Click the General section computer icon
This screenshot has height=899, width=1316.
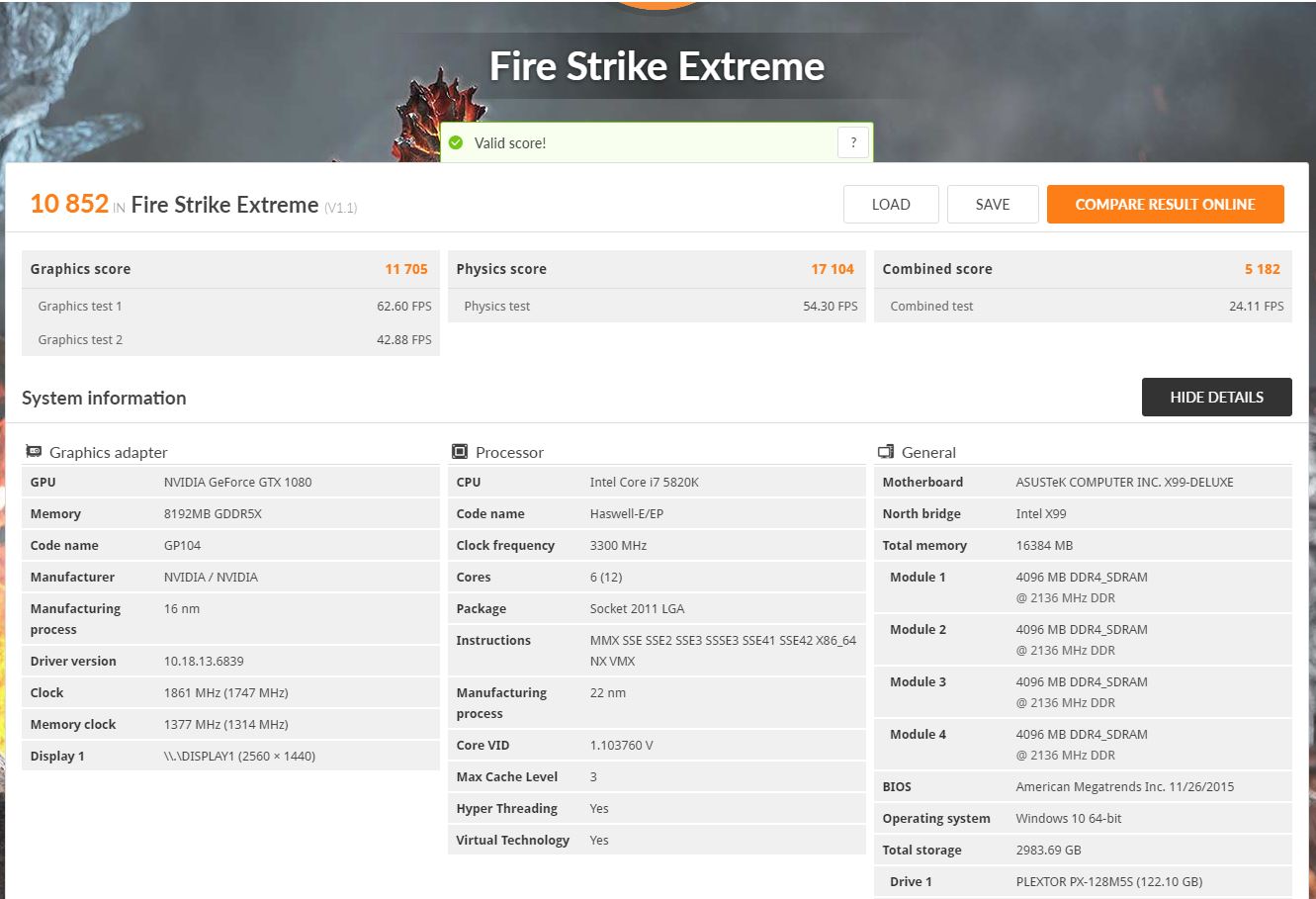(886, 452)
